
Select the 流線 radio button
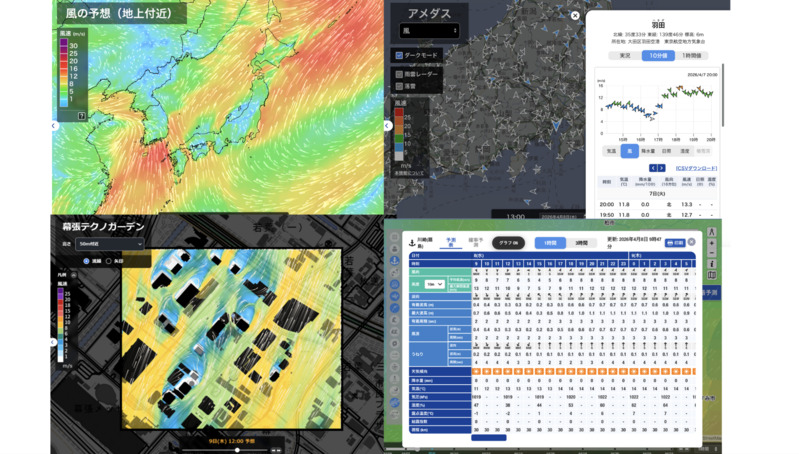[x=87, y=261]
